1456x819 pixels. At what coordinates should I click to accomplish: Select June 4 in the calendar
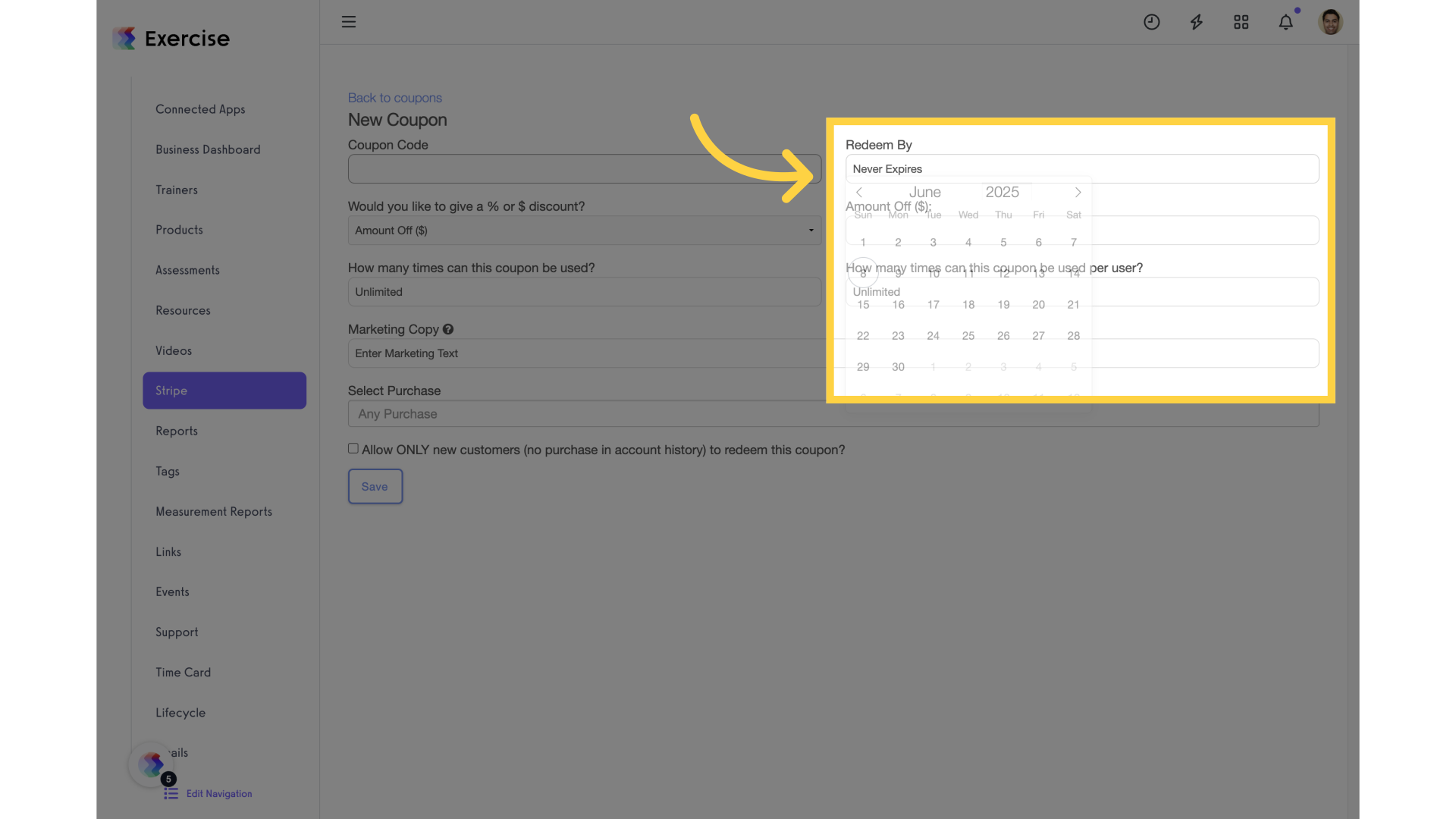tap(968, 243)
